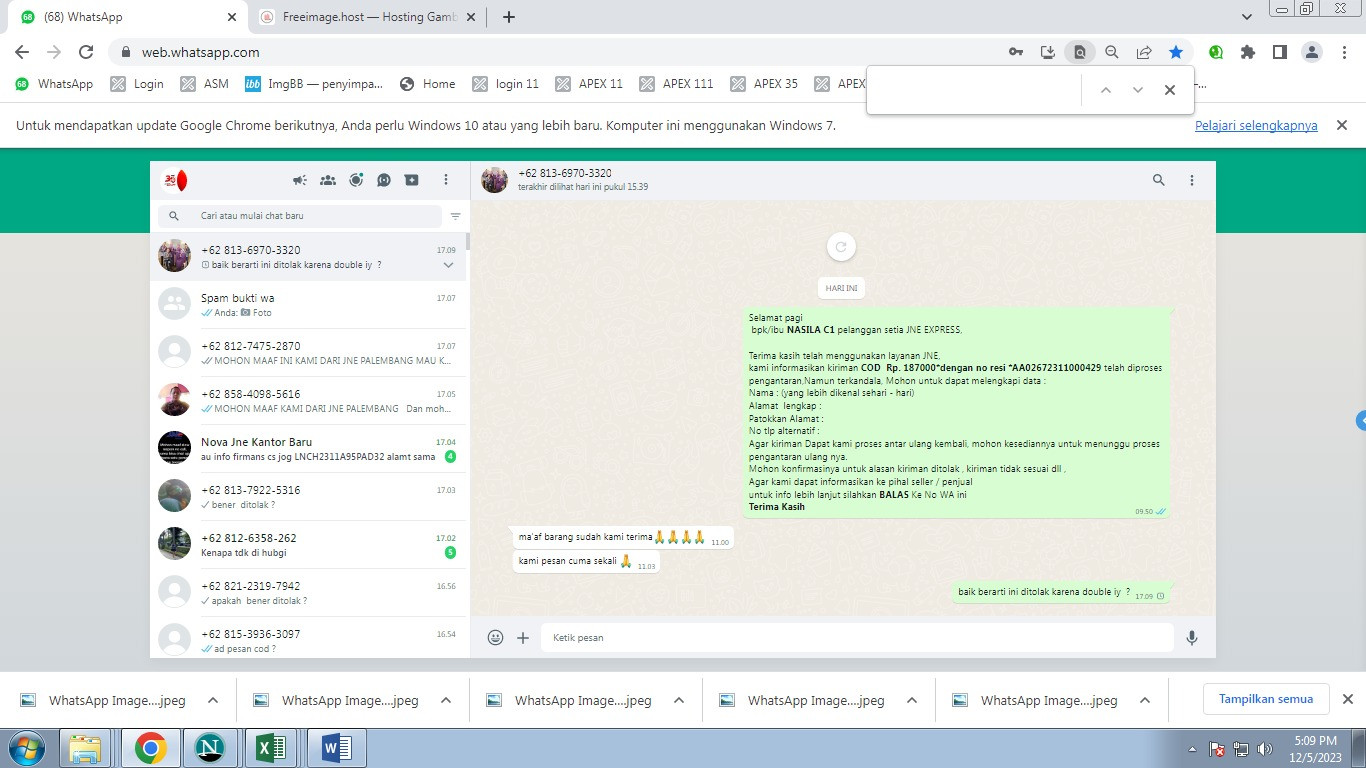The width and height of the screenshot is (1366, 768).
Task: Open the Home bookmark
Action: click(x=428, y=84)
